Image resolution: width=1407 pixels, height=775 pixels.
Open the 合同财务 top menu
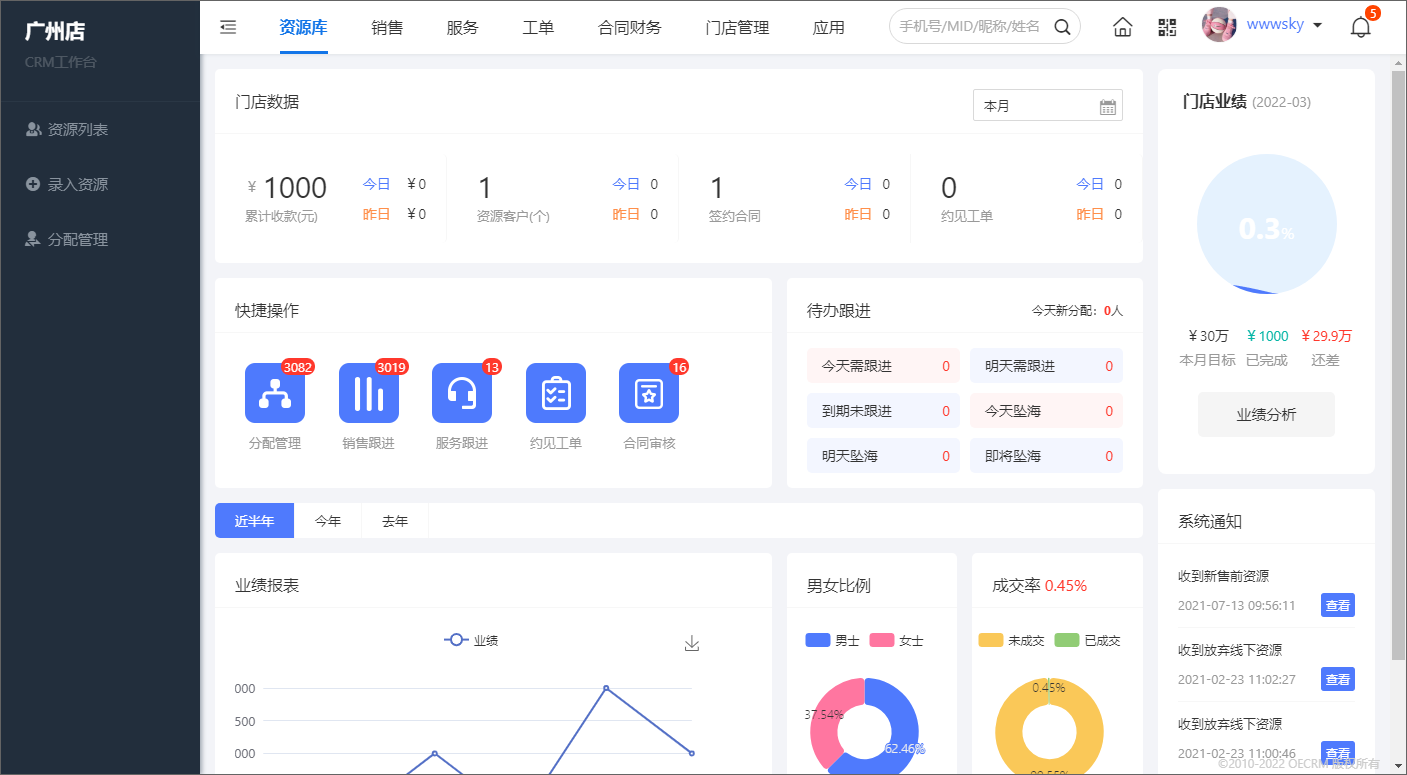coord(630,27)
